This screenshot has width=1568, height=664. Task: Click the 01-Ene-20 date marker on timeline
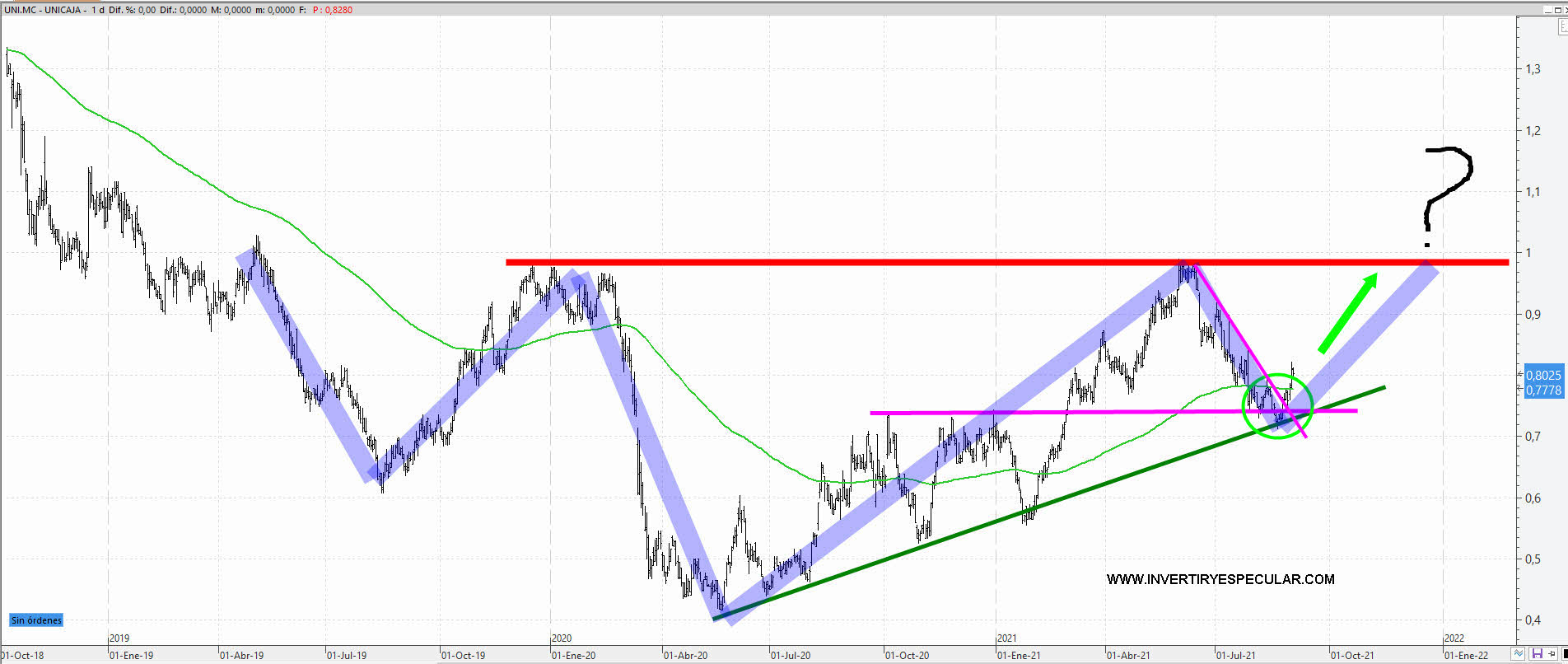coord(573,656)
